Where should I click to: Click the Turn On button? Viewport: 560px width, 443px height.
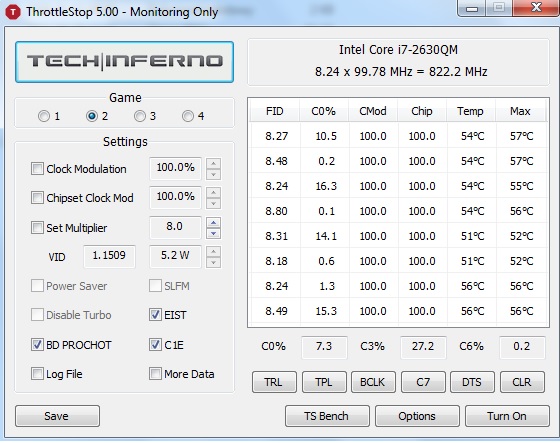[507, 416]
